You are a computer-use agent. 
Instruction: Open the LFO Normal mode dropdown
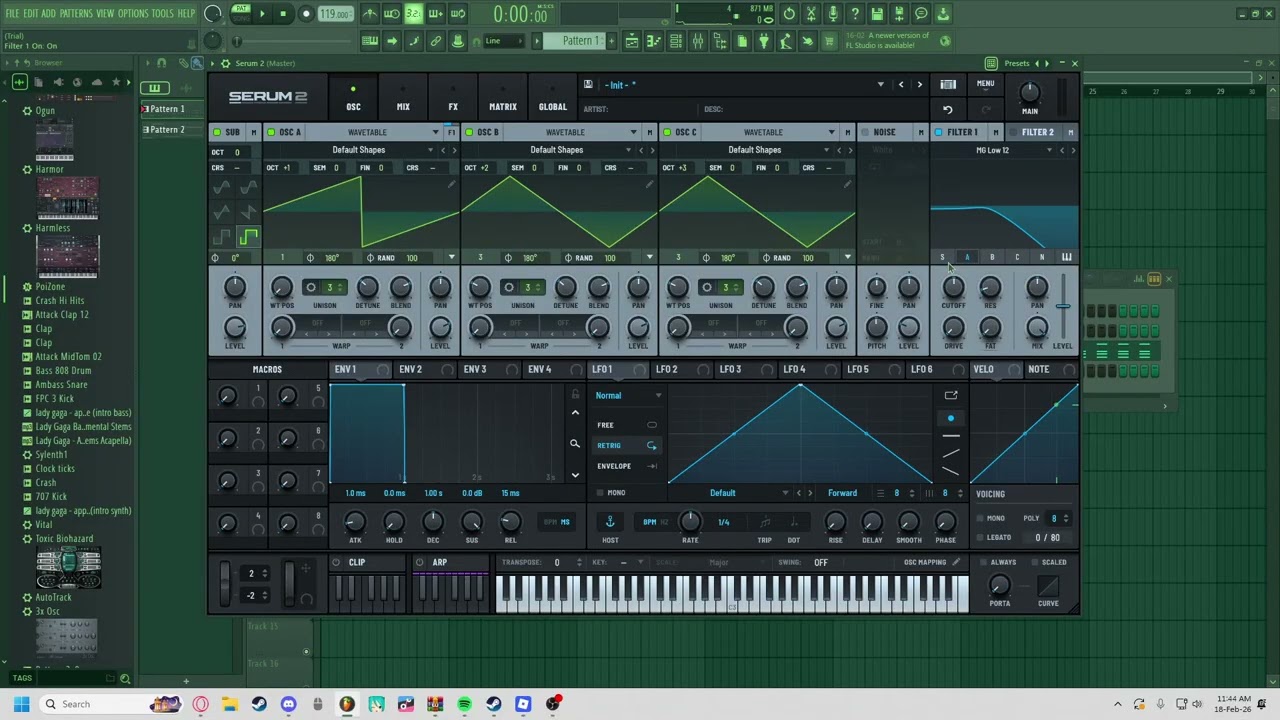click(x=628, y=395)
